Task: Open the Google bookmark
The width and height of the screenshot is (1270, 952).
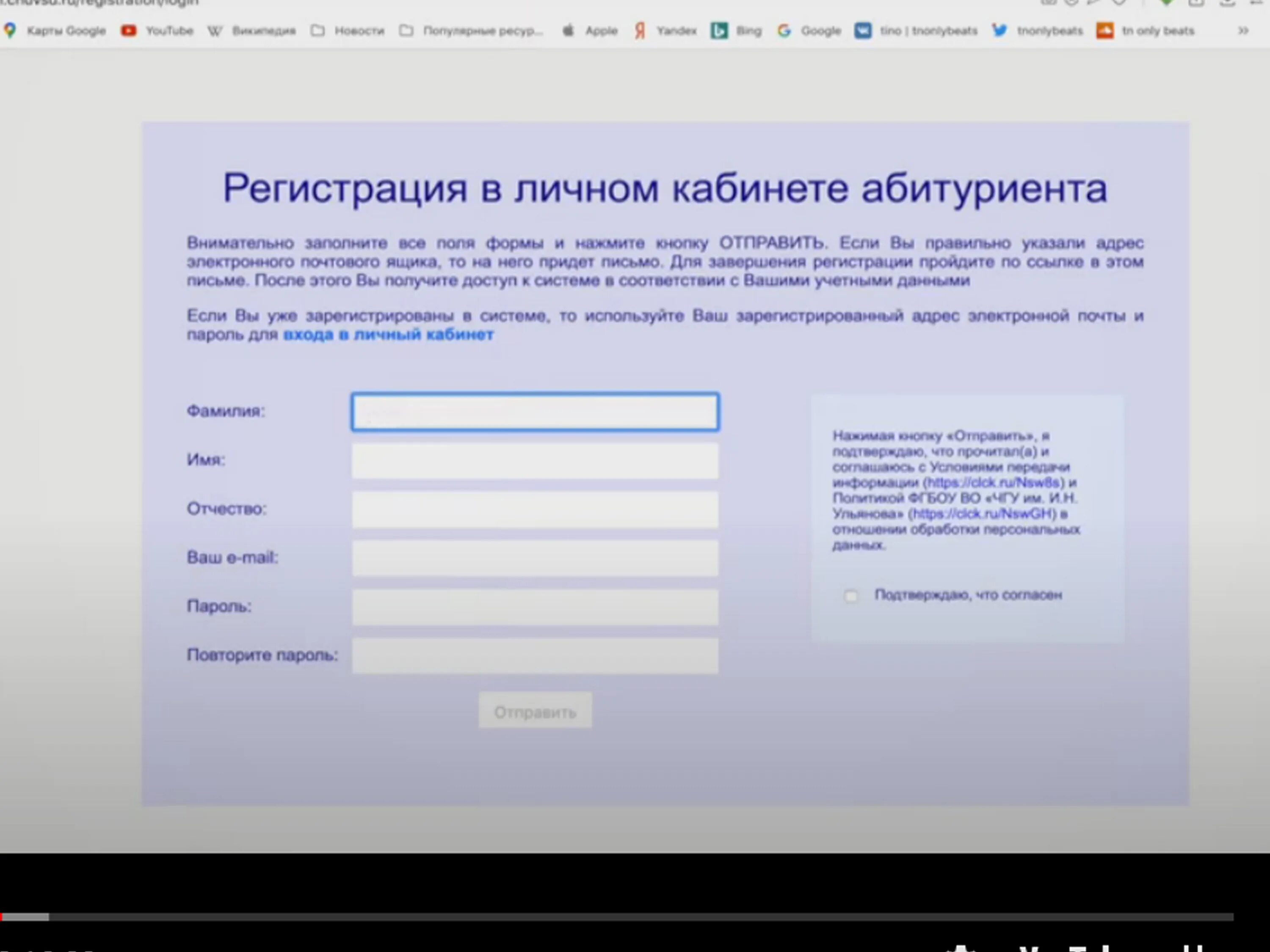Action: pyautogui.click(x=809, y=30)
